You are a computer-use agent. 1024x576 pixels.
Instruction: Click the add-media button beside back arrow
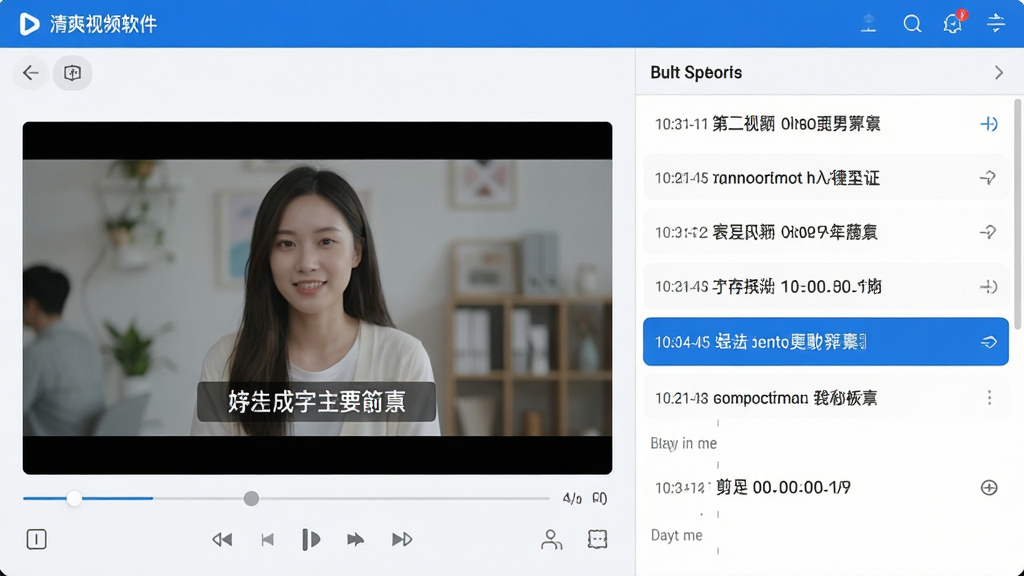pyautogui.click(x=72, y=72)
